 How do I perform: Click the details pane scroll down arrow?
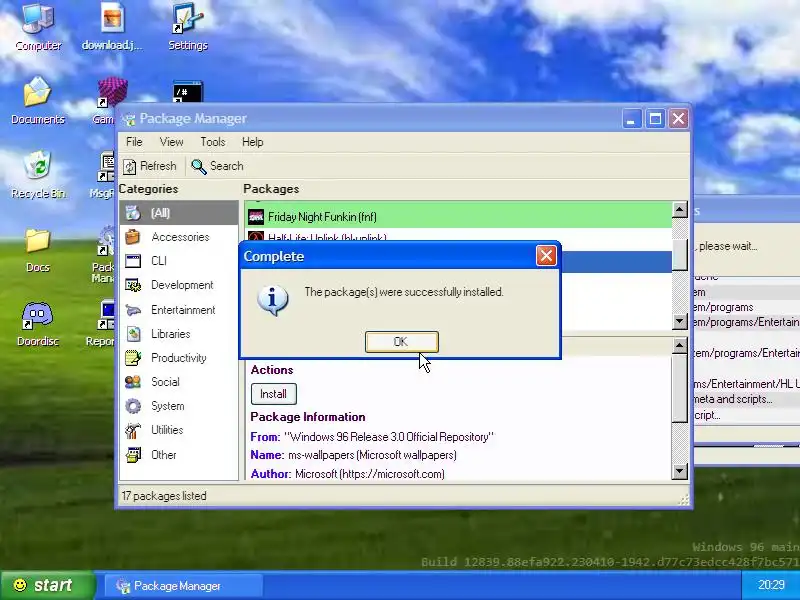pos(680,471)
